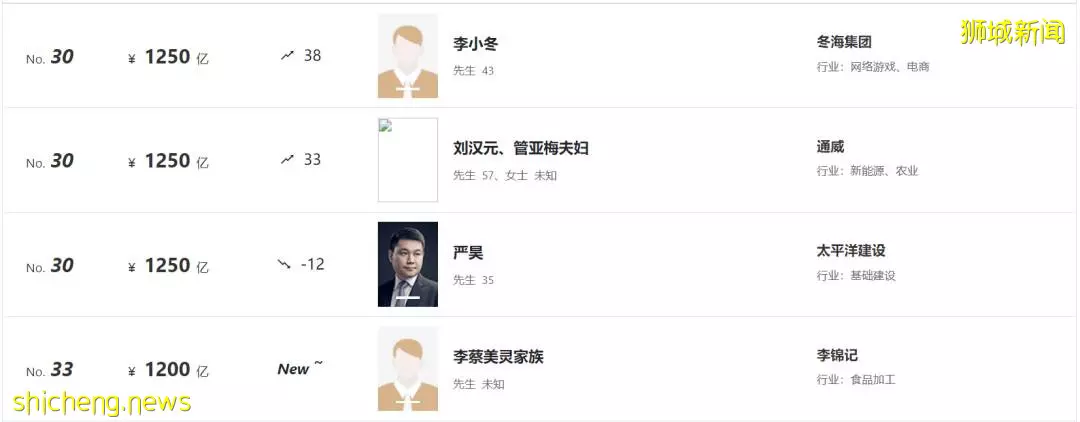Click 李蔡美灵家族's placeholder avatar
The height and width of the screenshot is (422, 1080).
(408, 369)
